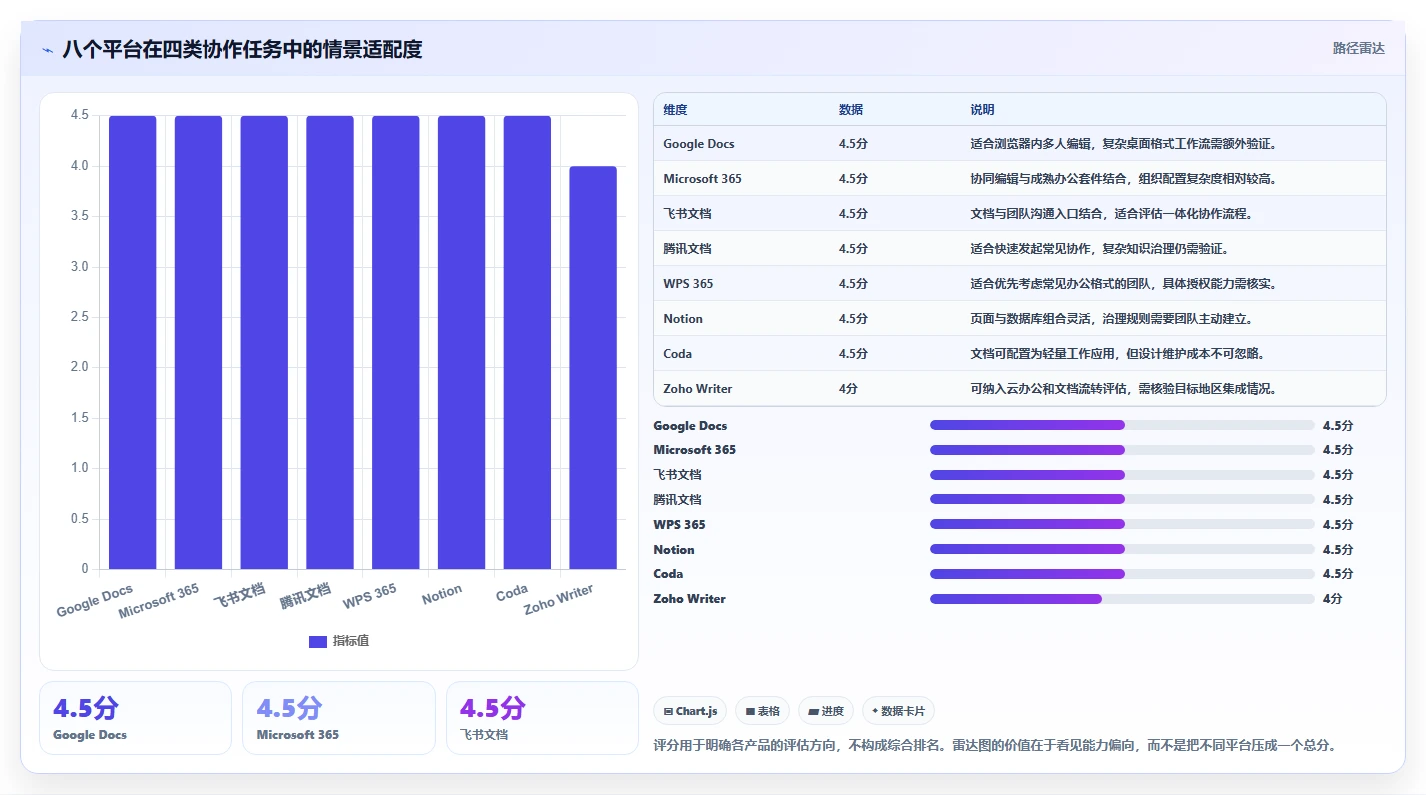Open the Google Docs 4.5分 data card

point(135,718)
